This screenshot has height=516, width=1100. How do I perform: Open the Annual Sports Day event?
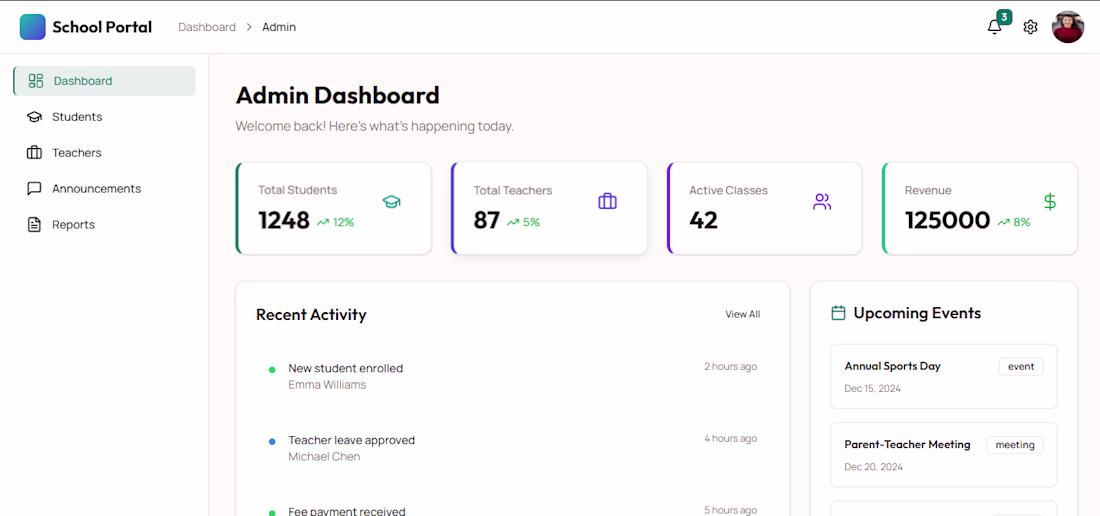click(944, 376)
